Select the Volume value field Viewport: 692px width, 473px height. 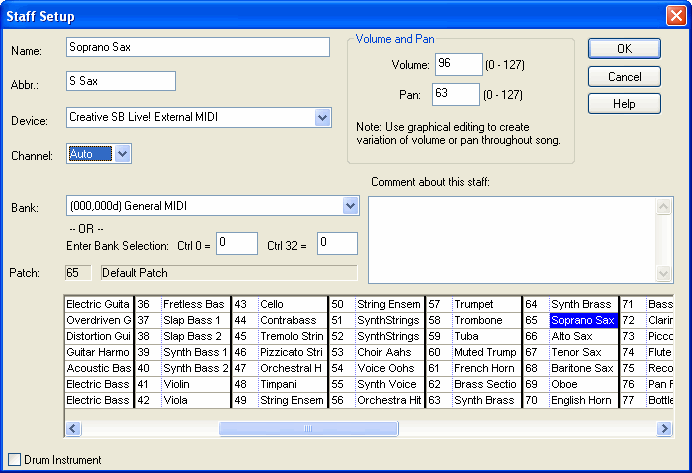click(457, 65)
